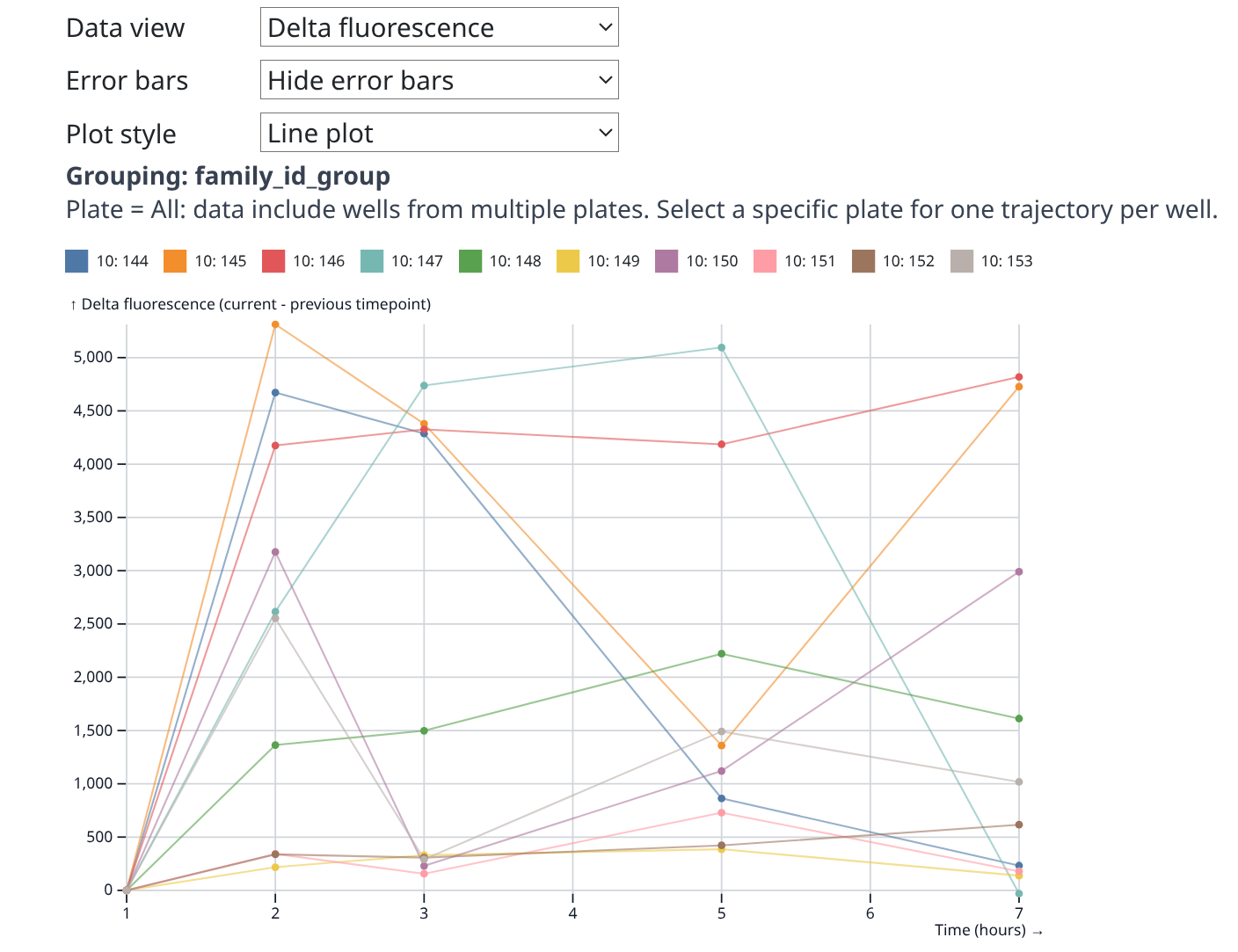Click the gray 10: 153 legend swatch

(962, 261)
